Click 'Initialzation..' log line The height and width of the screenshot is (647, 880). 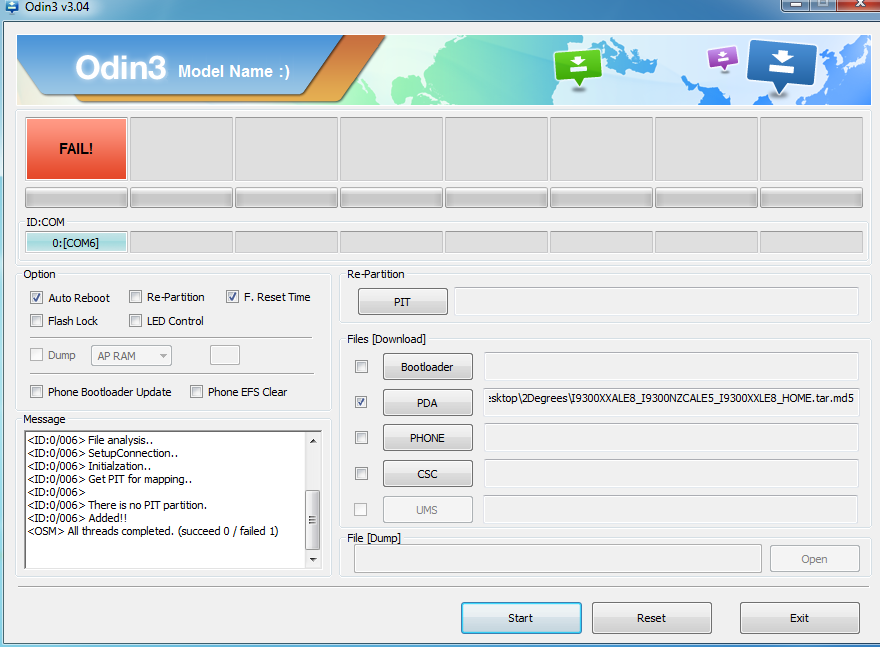[x=89, y=466]
